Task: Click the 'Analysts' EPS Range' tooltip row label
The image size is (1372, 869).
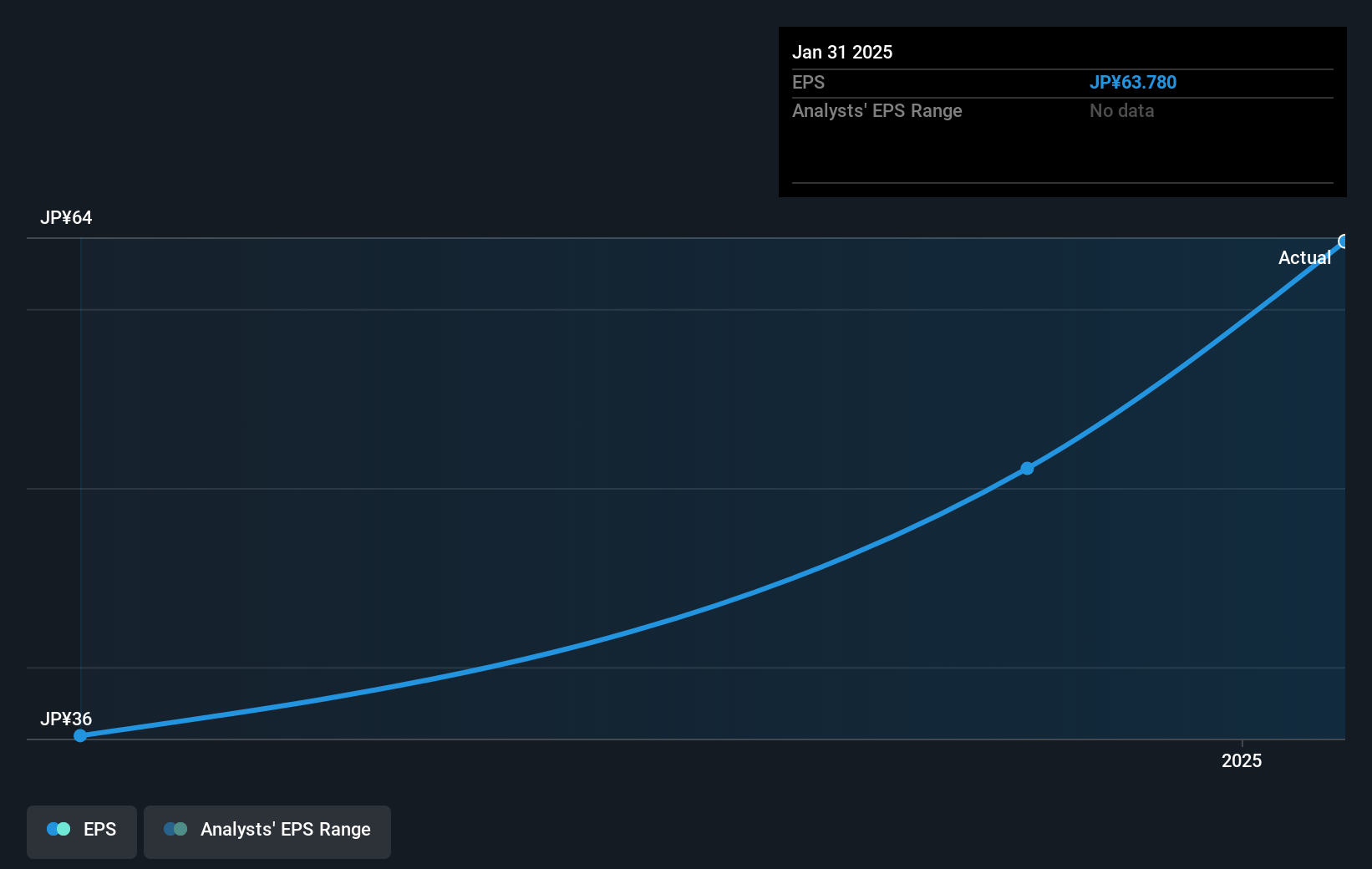Action: coord(877,110)
